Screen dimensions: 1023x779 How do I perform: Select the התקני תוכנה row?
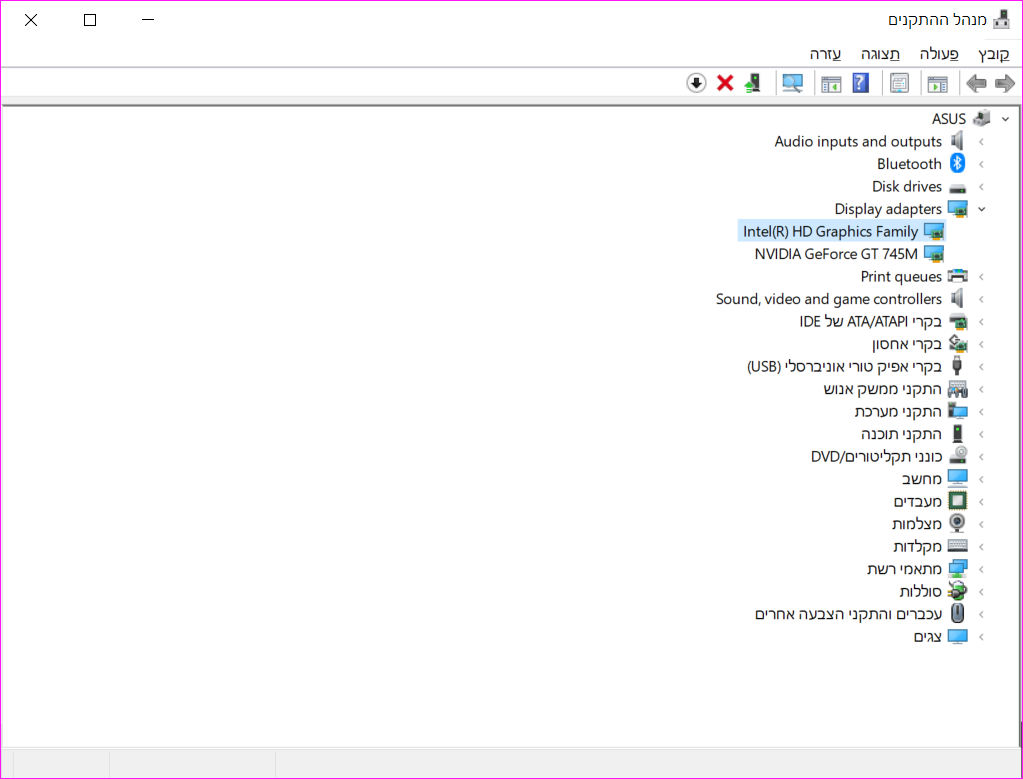tap(901, 435)
